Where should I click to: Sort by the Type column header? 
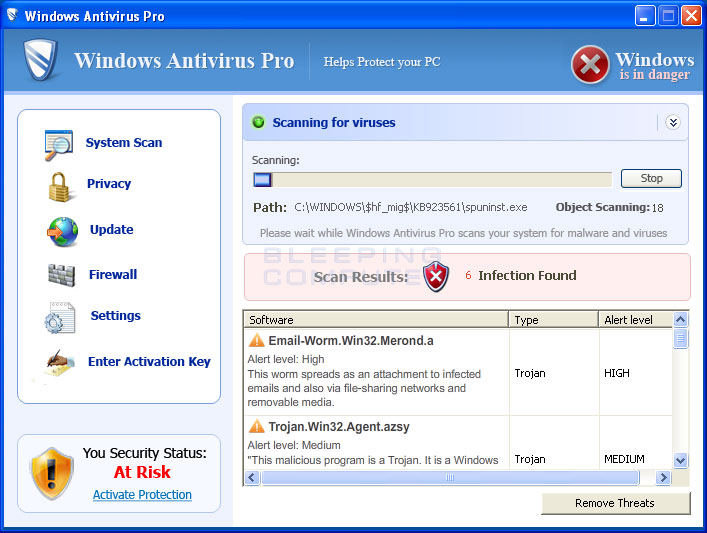[554, 320]
